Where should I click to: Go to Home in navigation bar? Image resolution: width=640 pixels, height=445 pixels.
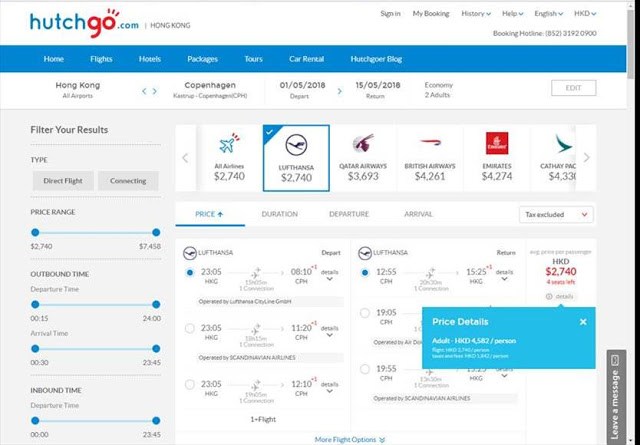[53, 59]
